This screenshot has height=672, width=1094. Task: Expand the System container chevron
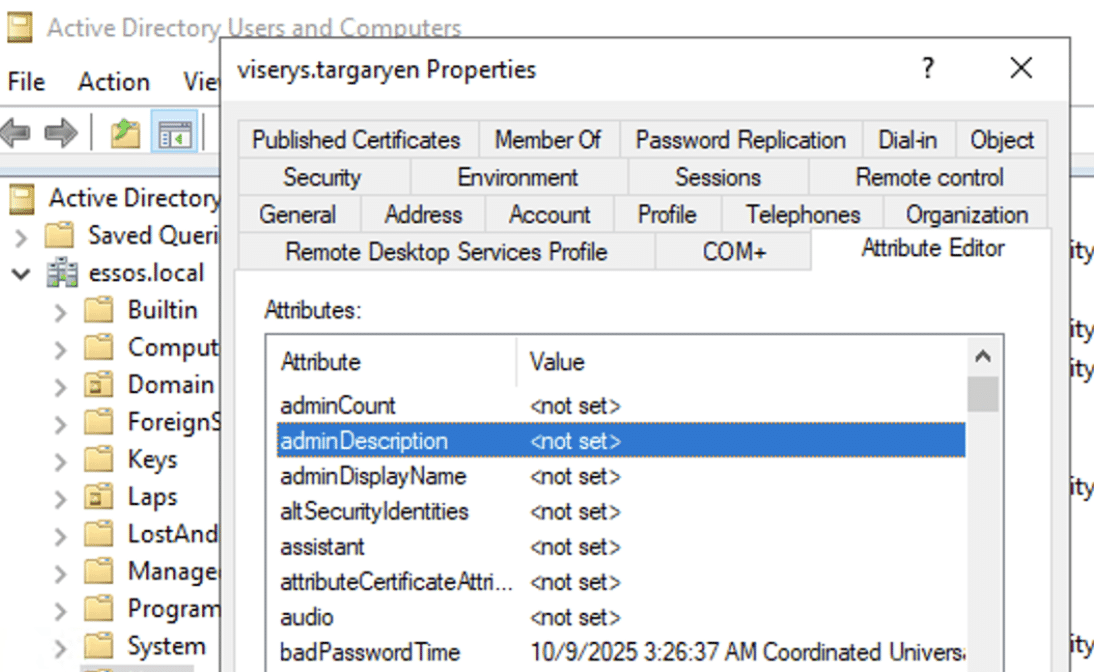60,647
